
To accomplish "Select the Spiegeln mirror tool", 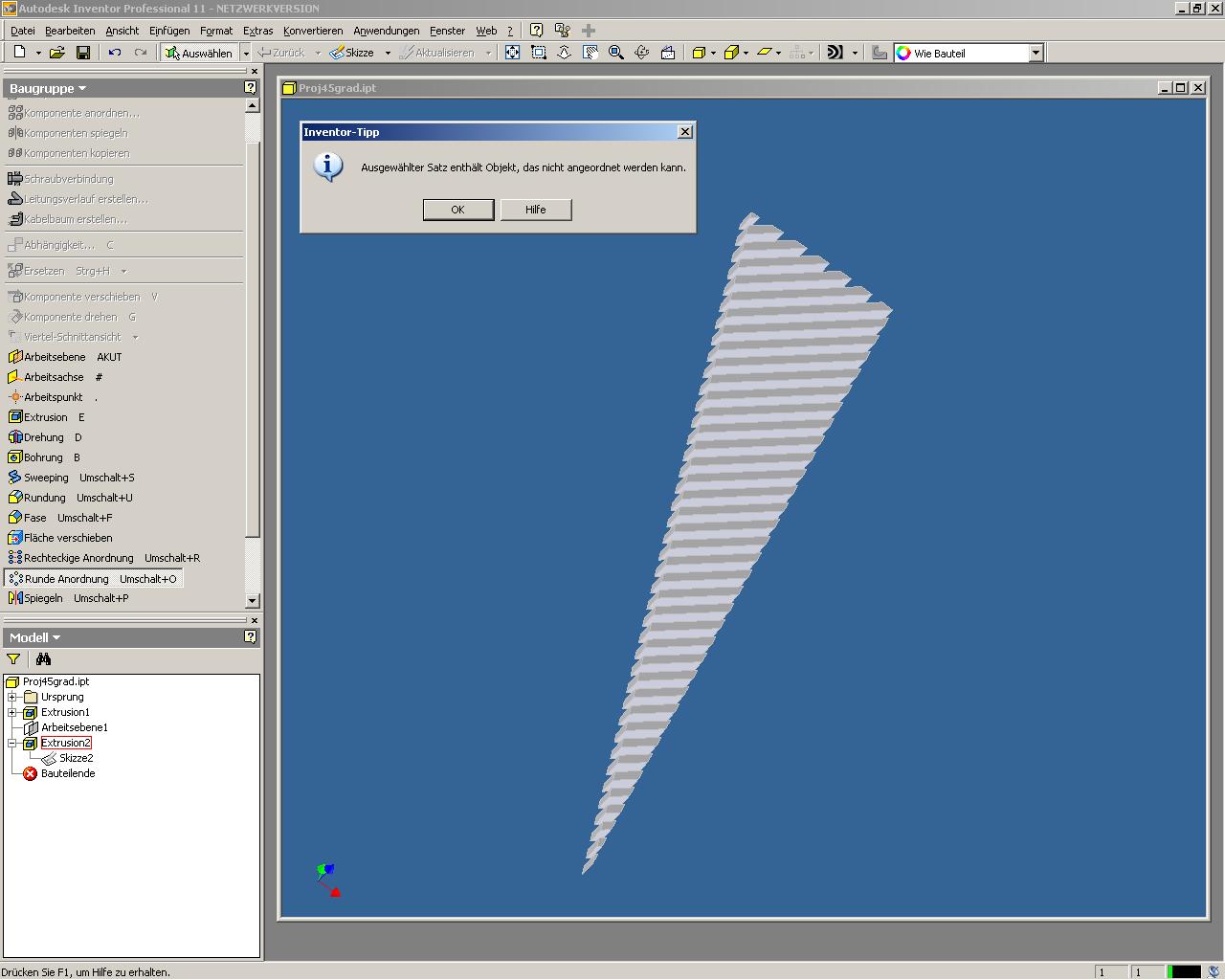I will coord(43,598).
